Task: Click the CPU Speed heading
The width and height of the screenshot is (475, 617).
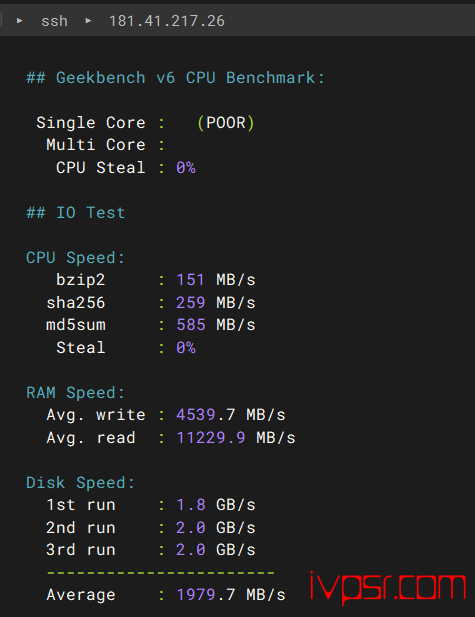Action: coord(76,258)
